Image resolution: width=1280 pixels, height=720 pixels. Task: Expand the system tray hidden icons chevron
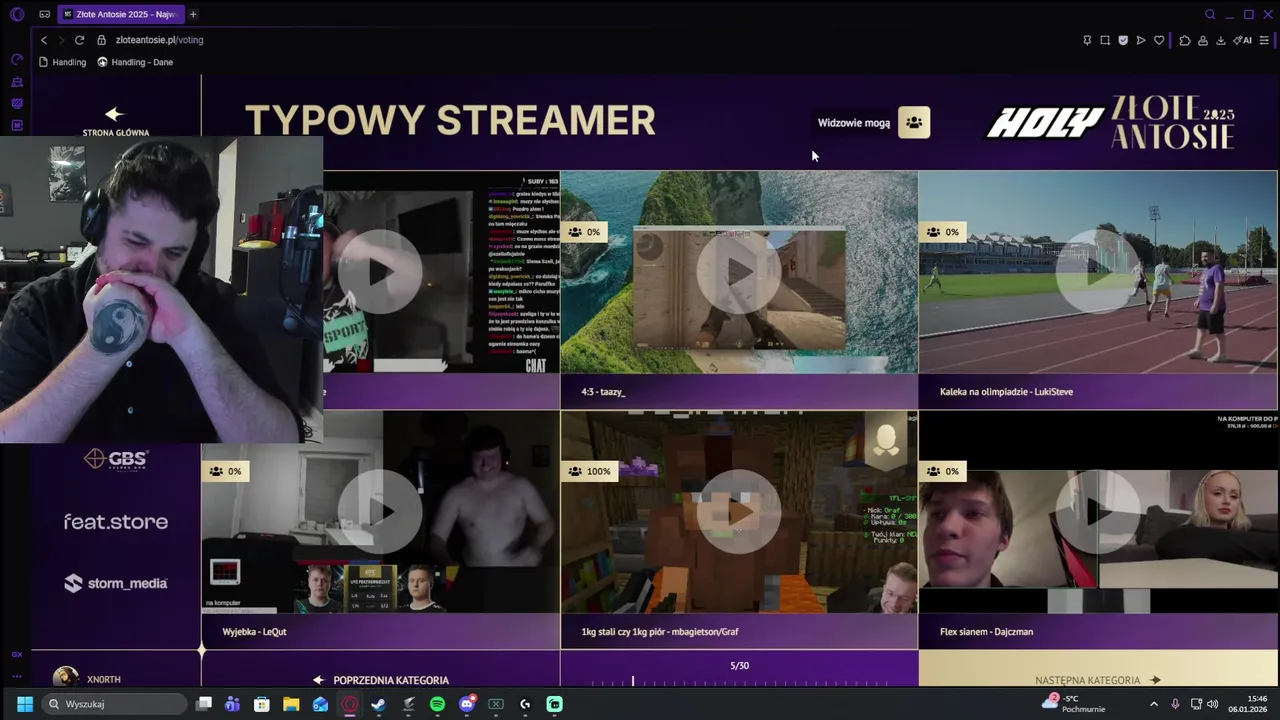[1154, 704]
